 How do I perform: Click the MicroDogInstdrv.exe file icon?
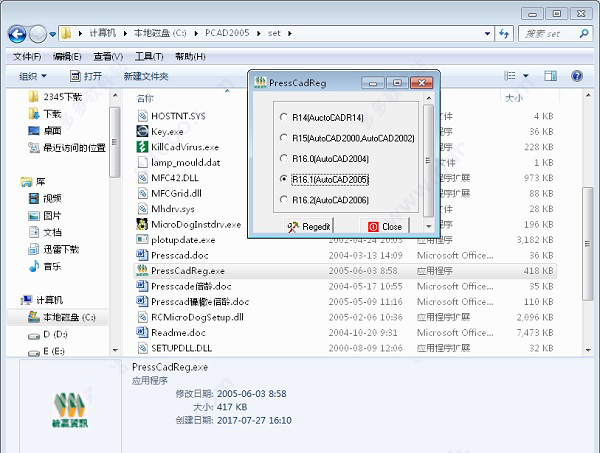pos(142,224)
